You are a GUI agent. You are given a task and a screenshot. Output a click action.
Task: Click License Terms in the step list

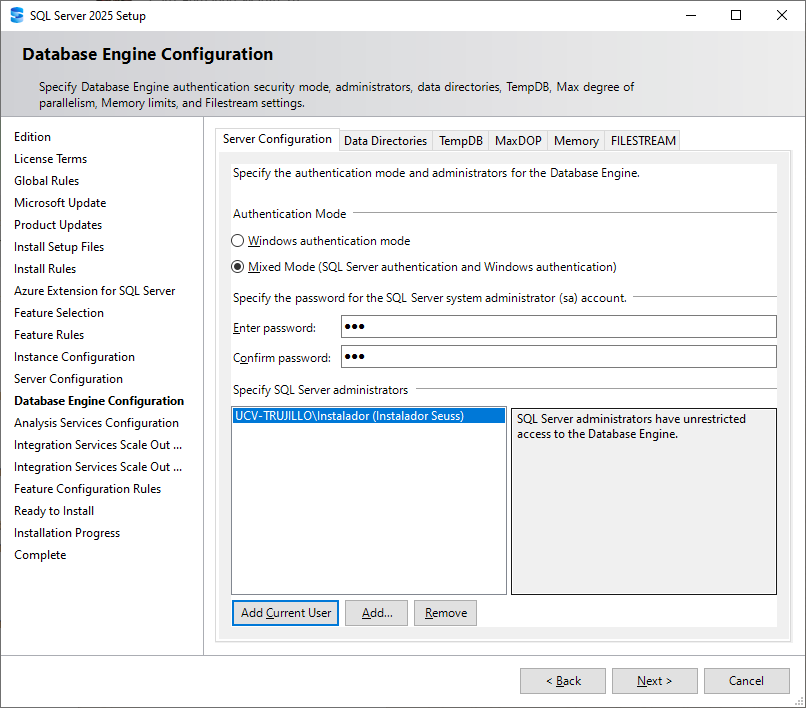point(50,159)
